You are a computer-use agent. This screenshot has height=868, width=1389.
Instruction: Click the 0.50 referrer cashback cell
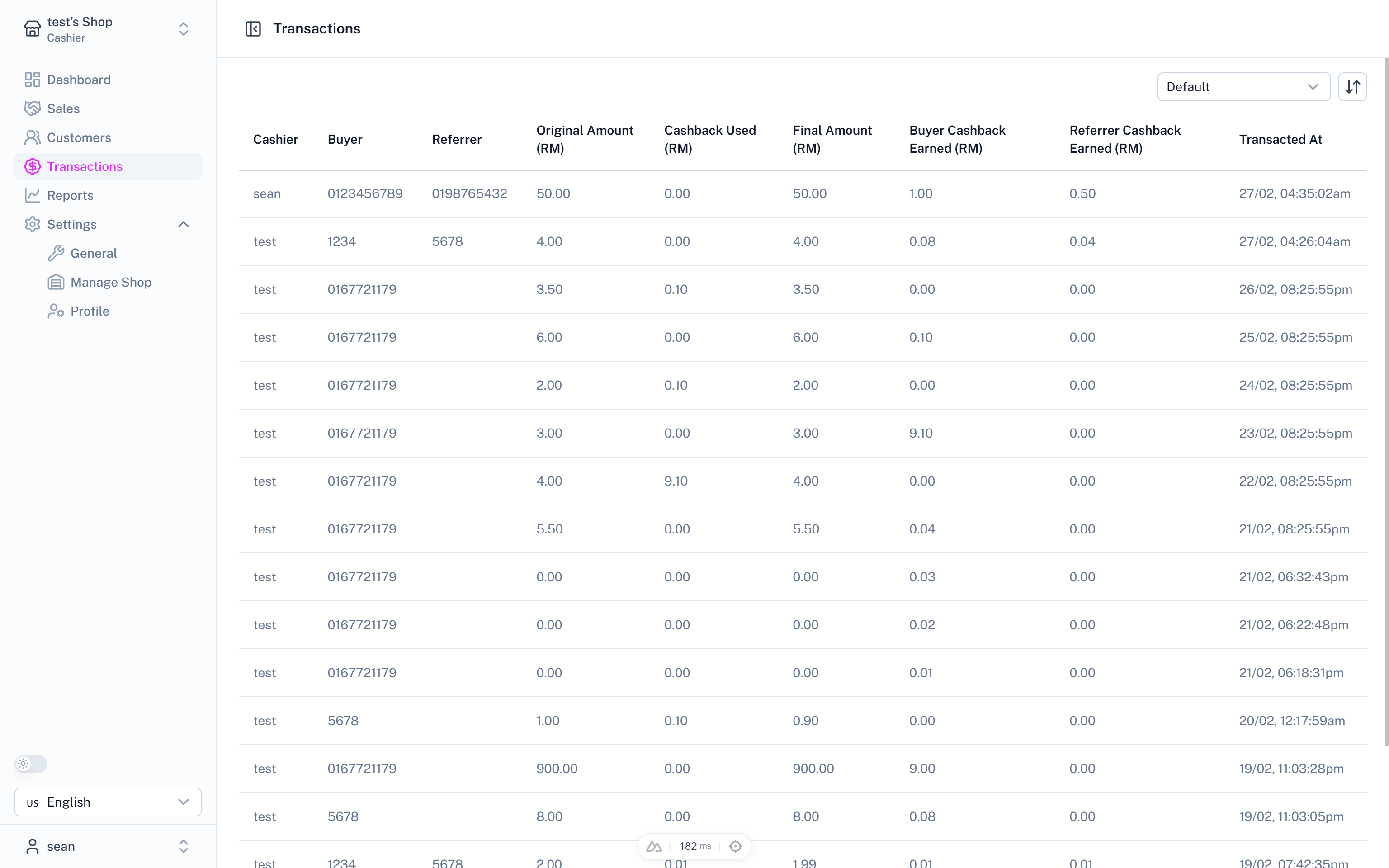coord(1082,193)
